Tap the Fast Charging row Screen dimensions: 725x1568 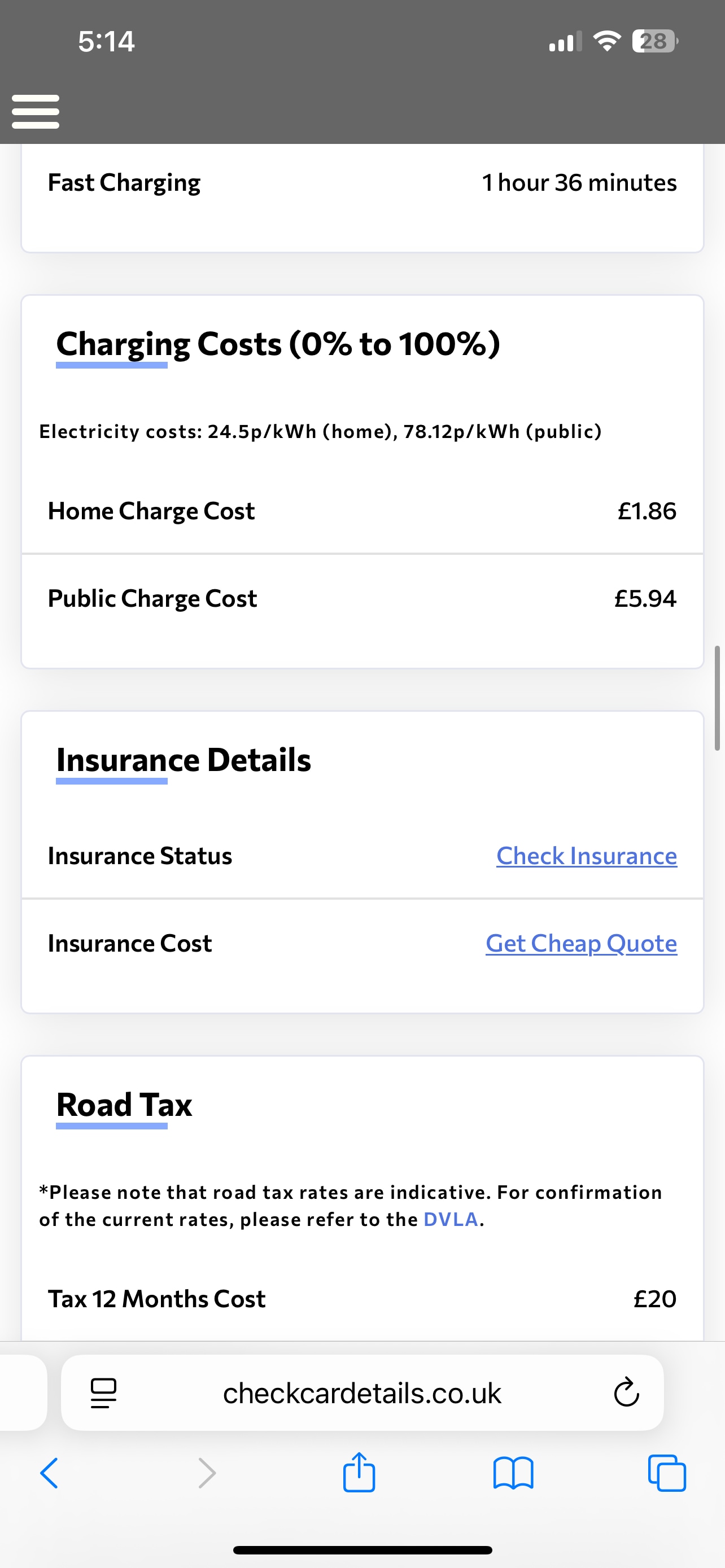tap(362, 183)
